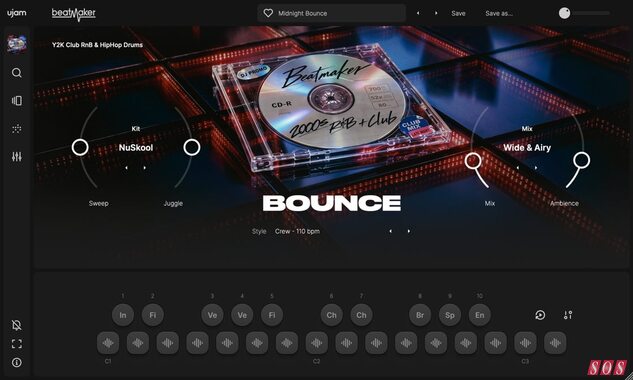Toggle the latch replay icon beside pattern pads
633x380 pixels.
pos(540,315)
